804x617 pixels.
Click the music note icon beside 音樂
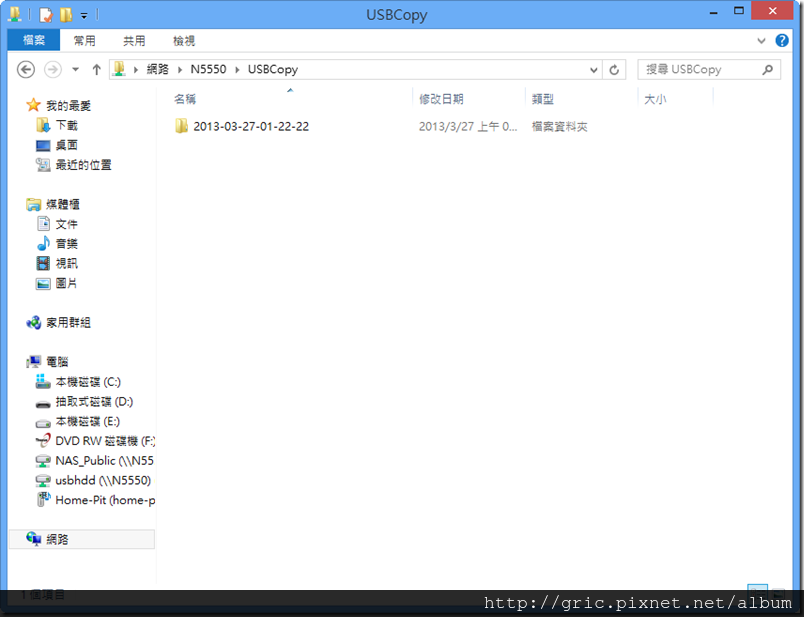pos(43,243)
